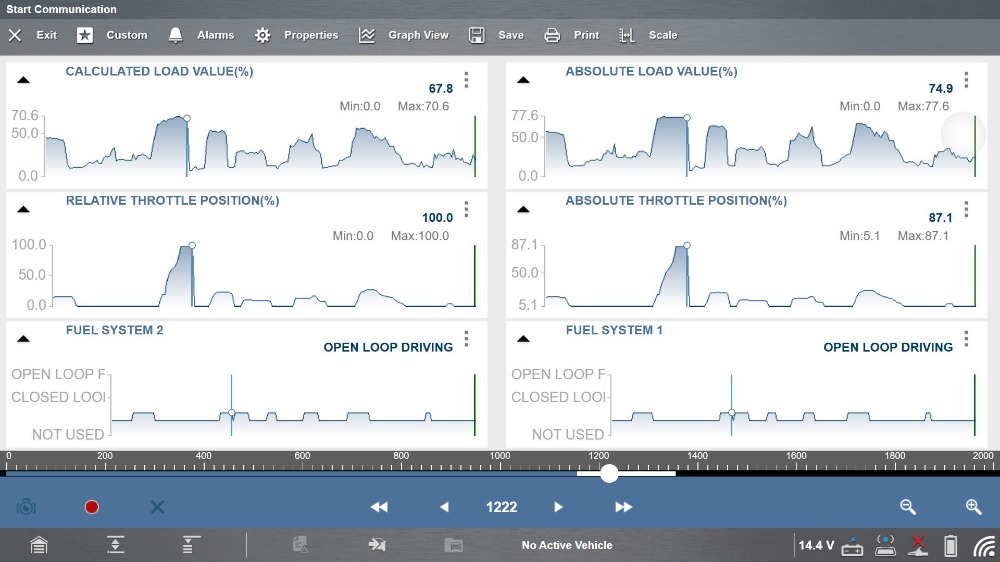Click the zoom in magnifier icon
Viewport: 1000px width, 562px height.
973,507
